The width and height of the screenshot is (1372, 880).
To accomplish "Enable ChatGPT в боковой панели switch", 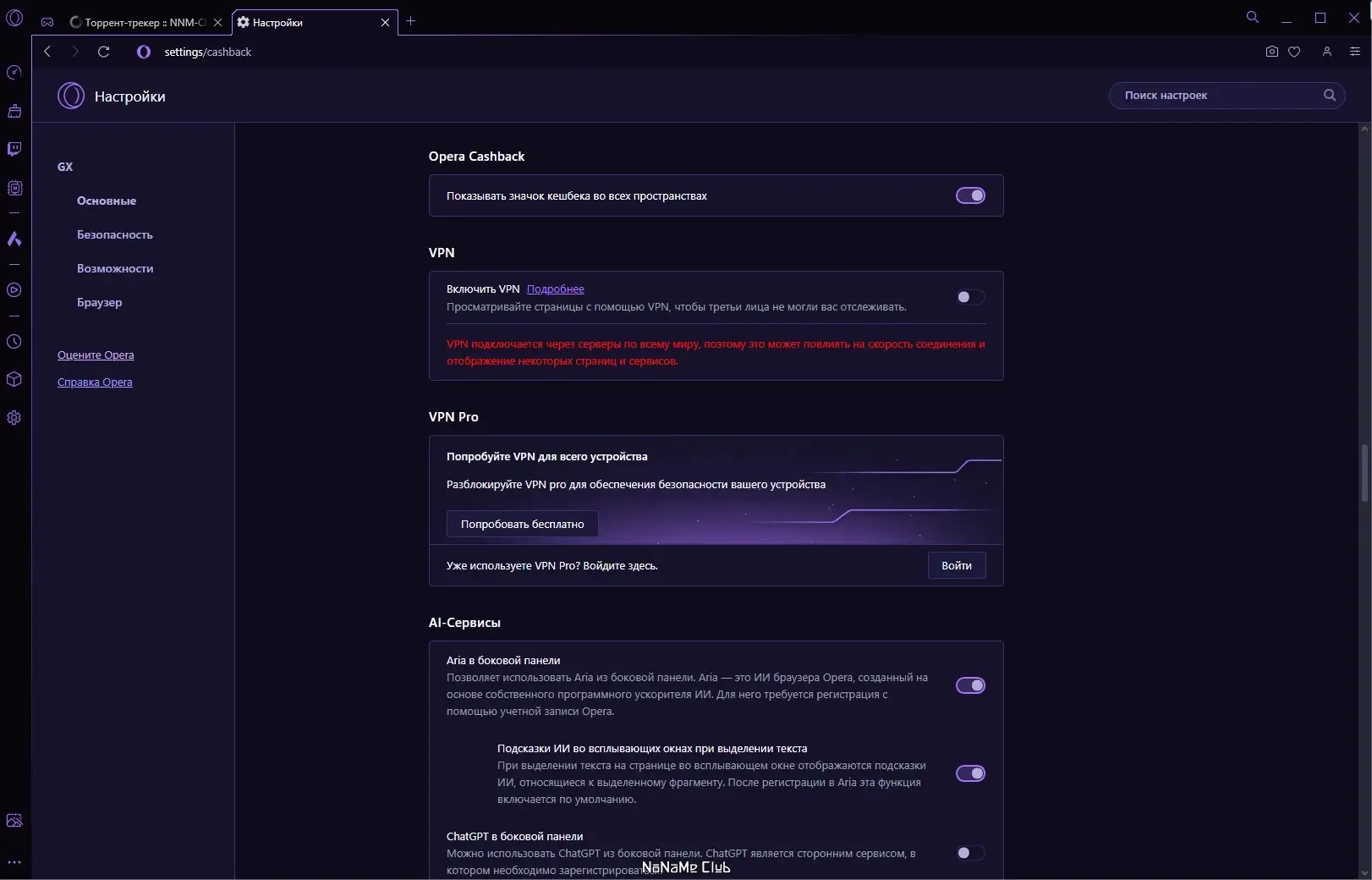I will (x=970, y=853).
